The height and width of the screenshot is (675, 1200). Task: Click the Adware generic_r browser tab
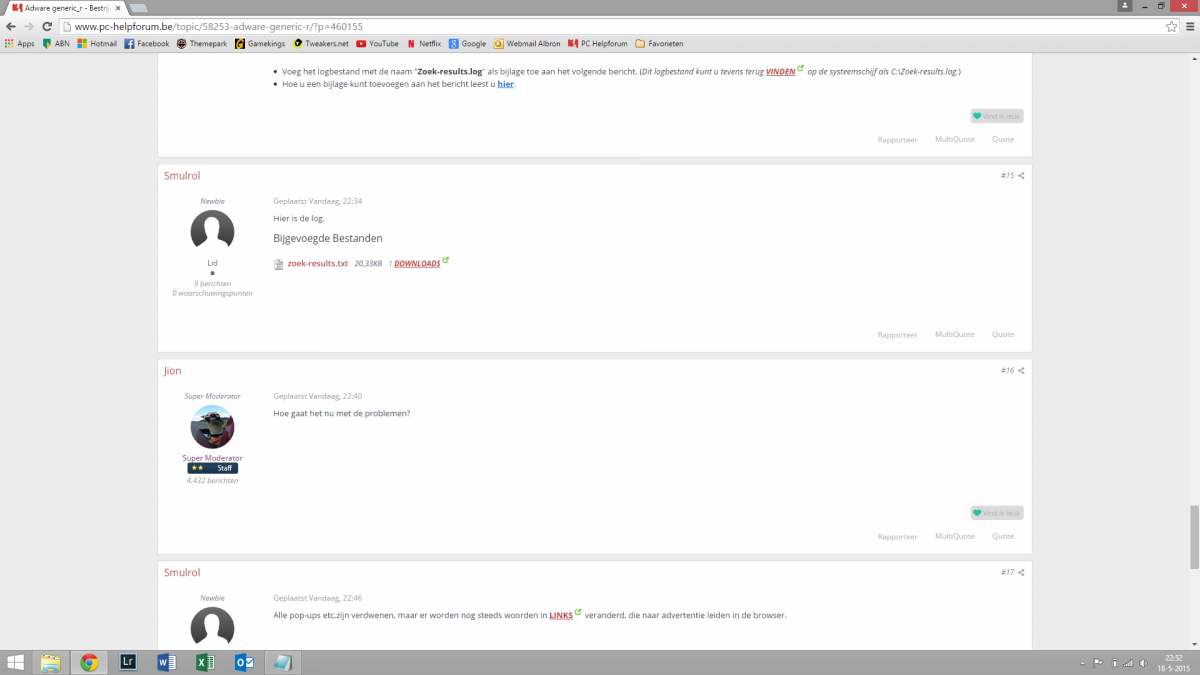click(65, 7)
